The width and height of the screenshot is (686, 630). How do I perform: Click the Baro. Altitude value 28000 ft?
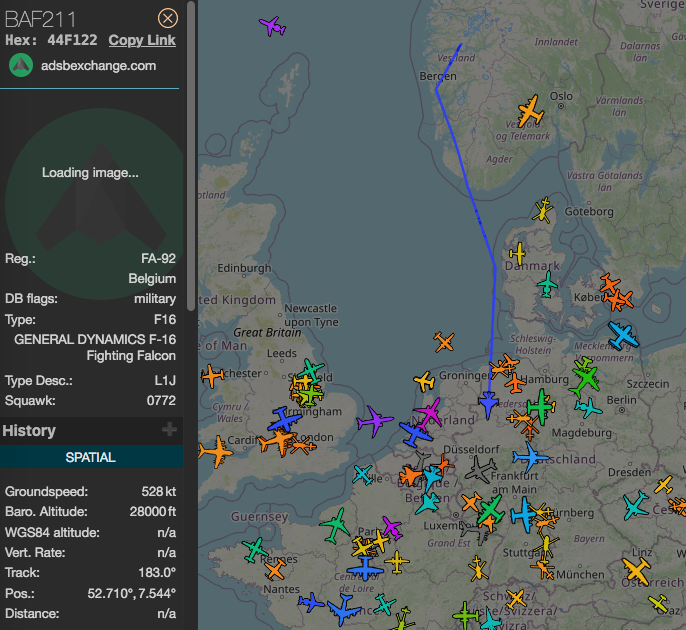[x=153, y=511]
